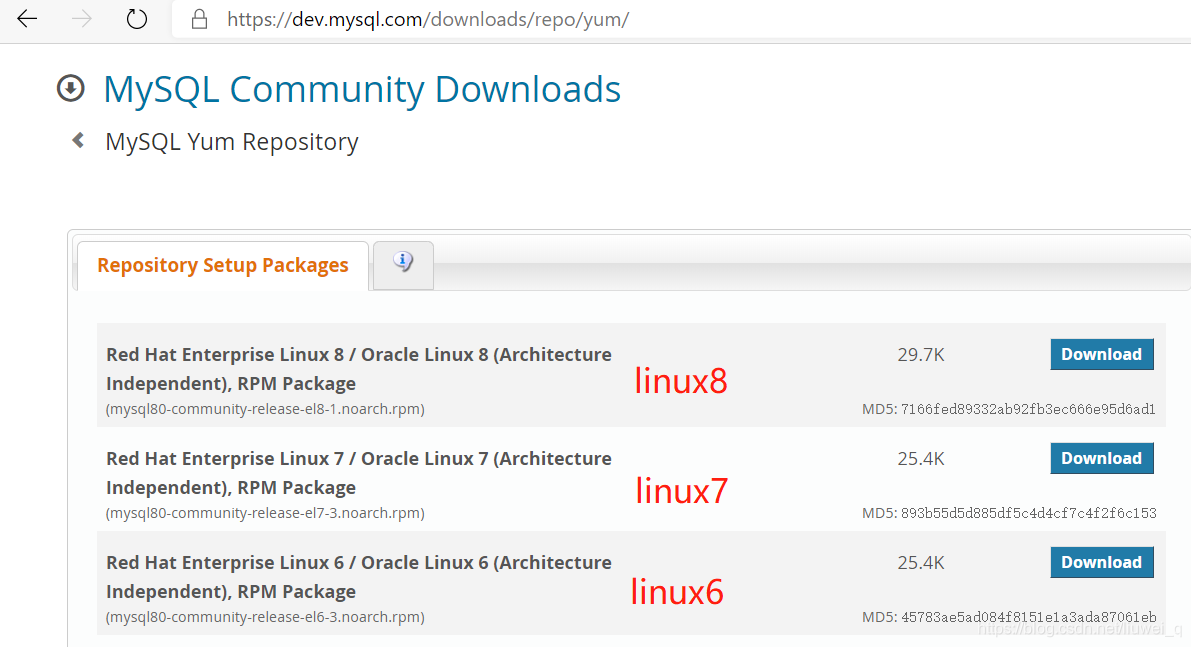This screenshot has height=647, width=1191.
Task: Select the Repository Setup Packages tab
Action: click(x=223, y=265)
